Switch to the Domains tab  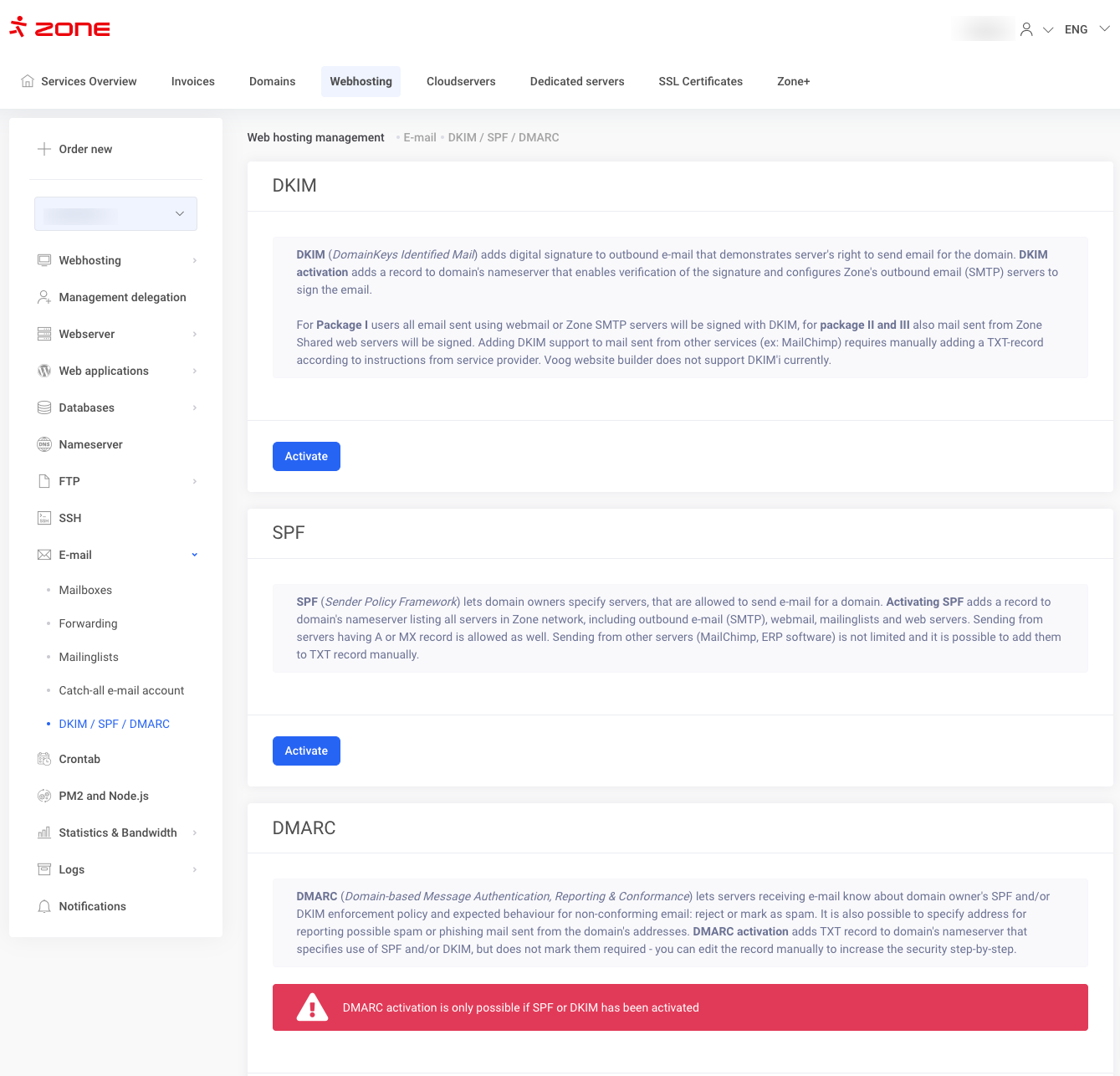tap(272, 81)
